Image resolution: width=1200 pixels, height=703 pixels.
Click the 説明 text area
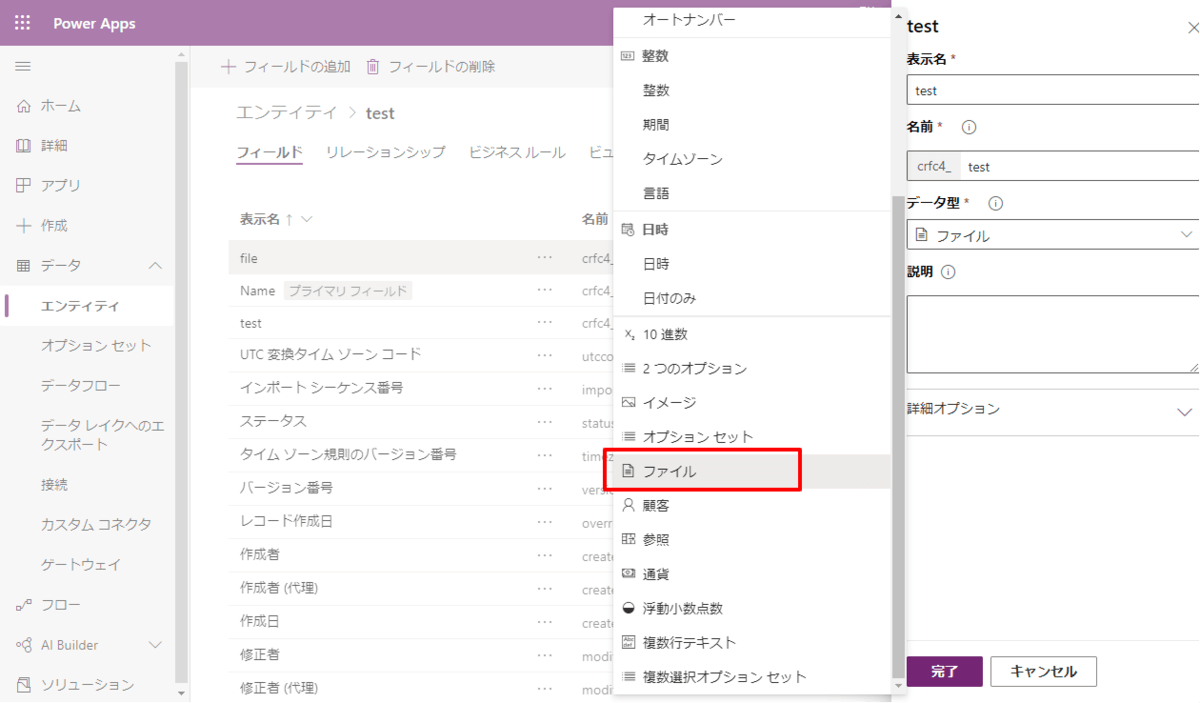pos(1053,335)
